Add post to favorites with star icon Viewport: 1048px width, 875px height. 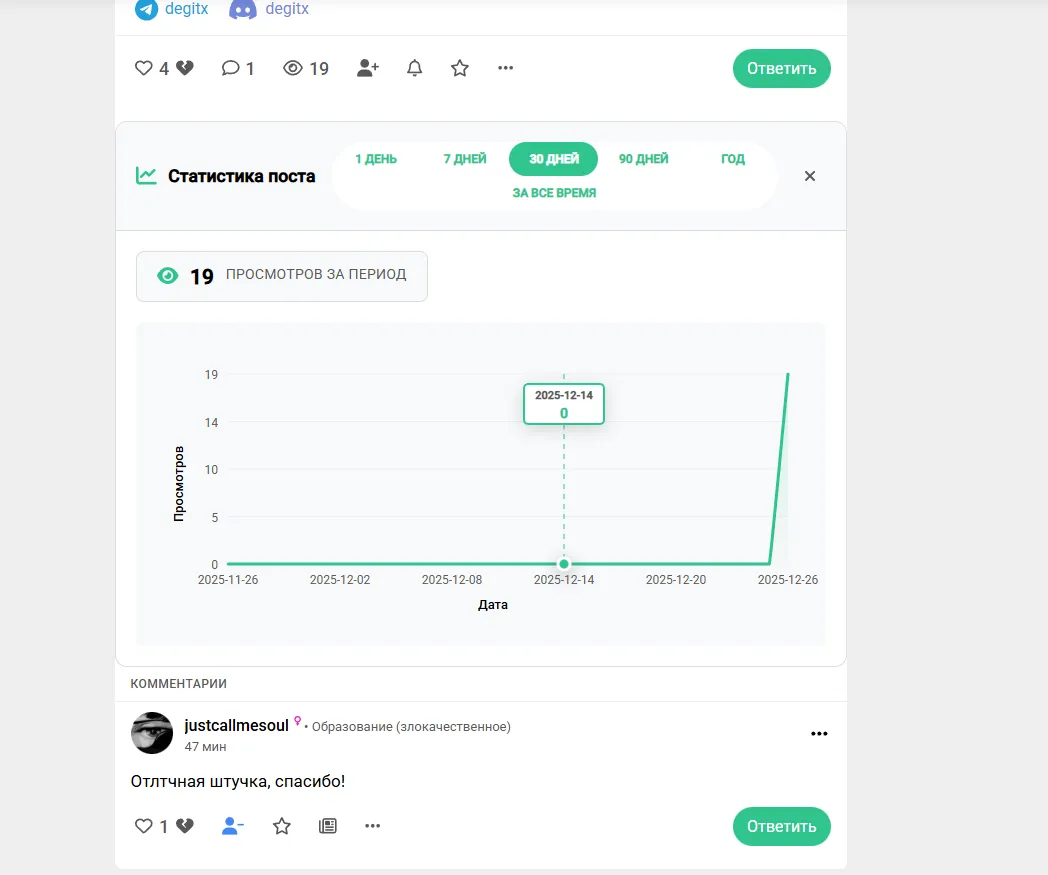click(x=459, y=68)
